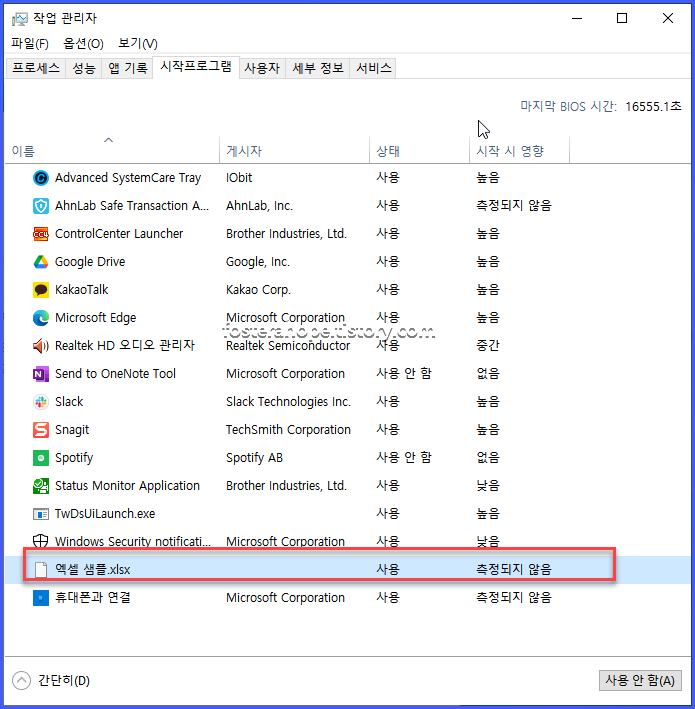Viewport: 695px width, 709px height.
Task: Click the 엑셀 샘플.xlsx file icon
Action: pyautogui.click(x=41, y=569)
